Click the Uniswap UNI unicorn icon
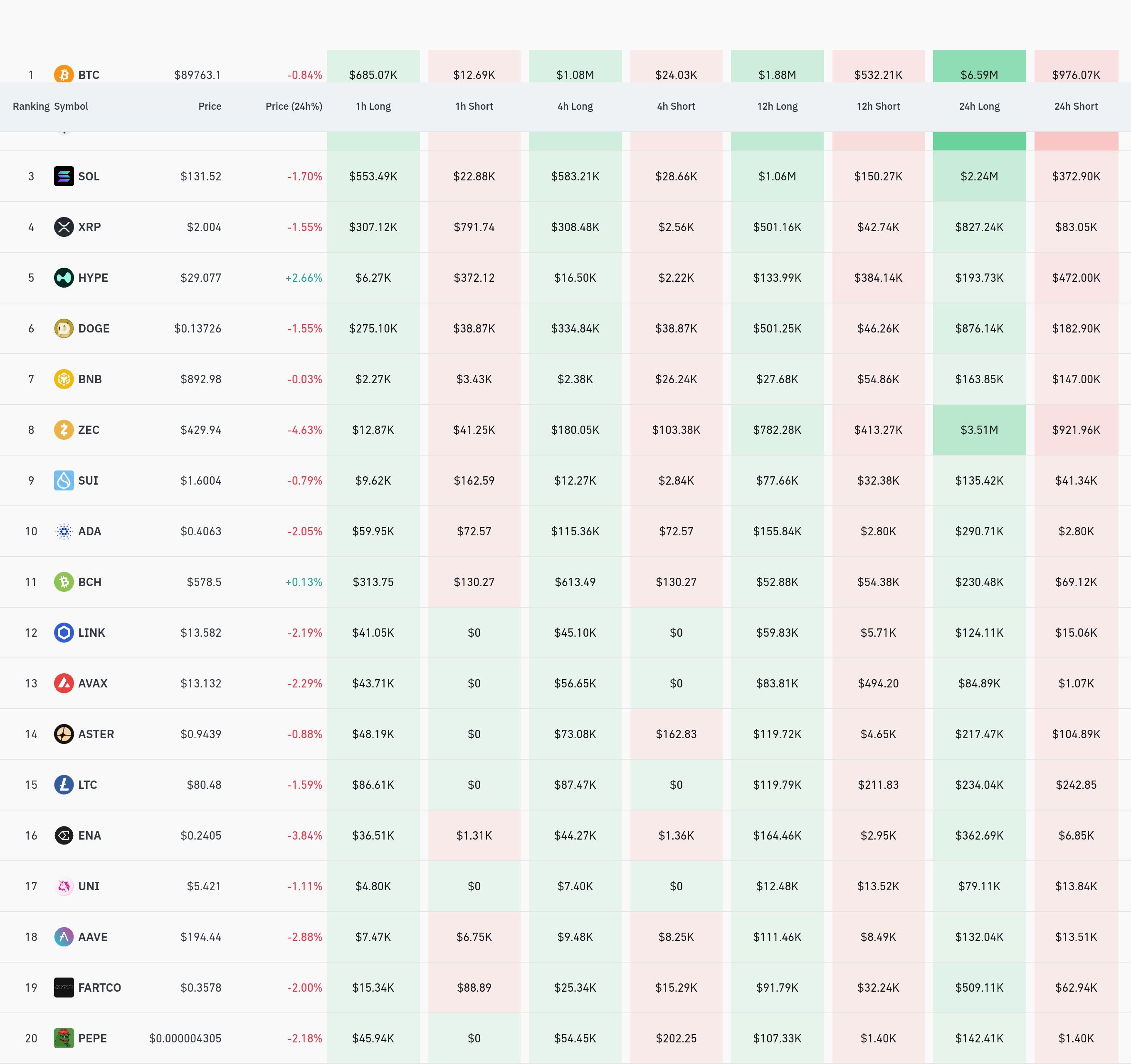 64,886
